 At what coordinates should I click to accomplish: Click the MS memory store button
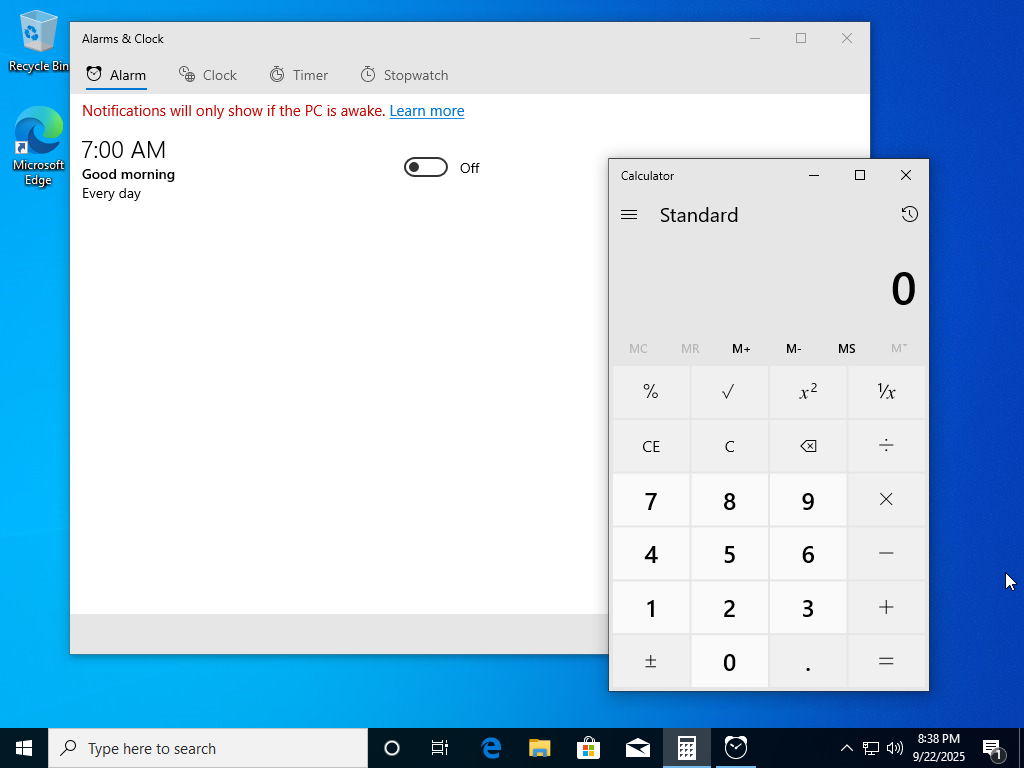(x=846, y=348)
